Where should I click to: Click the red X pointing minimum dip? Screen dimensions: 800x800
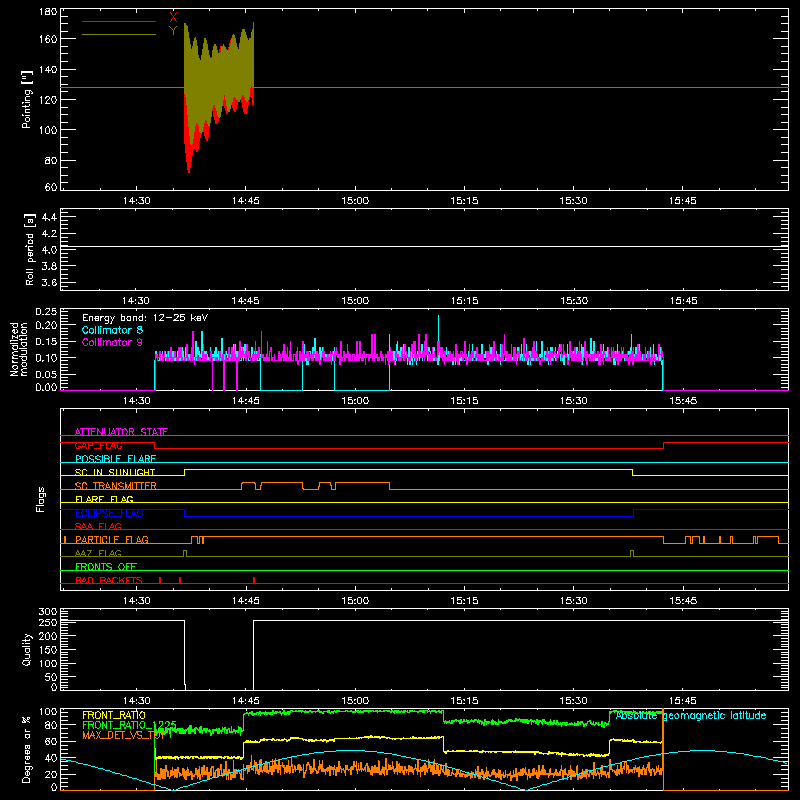(189, 163)
